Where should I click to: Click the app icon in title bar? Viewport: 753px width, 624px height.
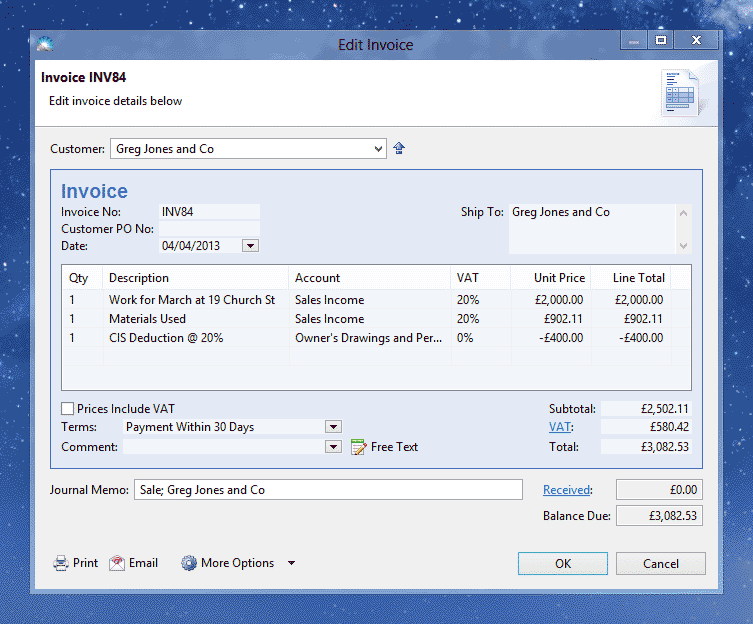tap(44, 44)
